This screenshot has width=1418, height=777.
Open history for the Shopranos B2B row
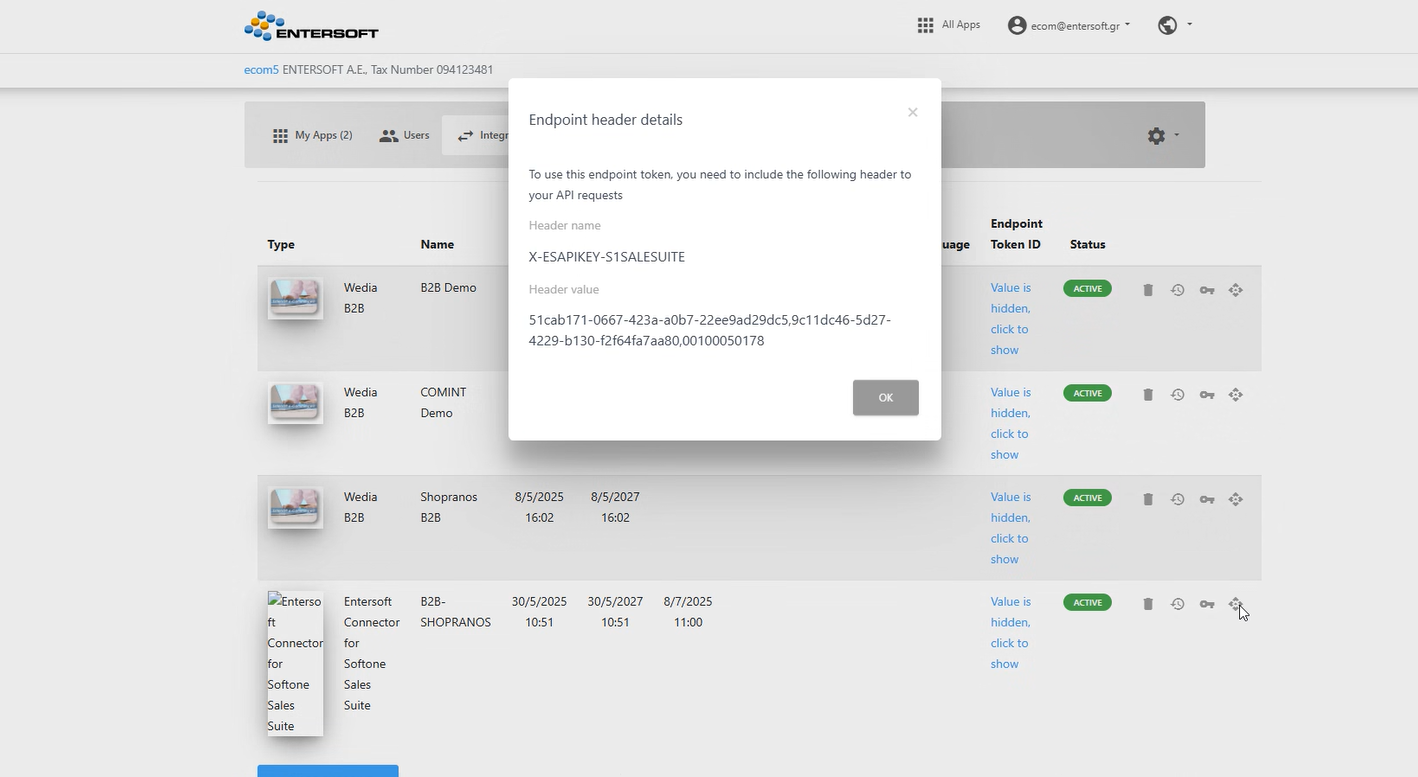pos(1177,499)
